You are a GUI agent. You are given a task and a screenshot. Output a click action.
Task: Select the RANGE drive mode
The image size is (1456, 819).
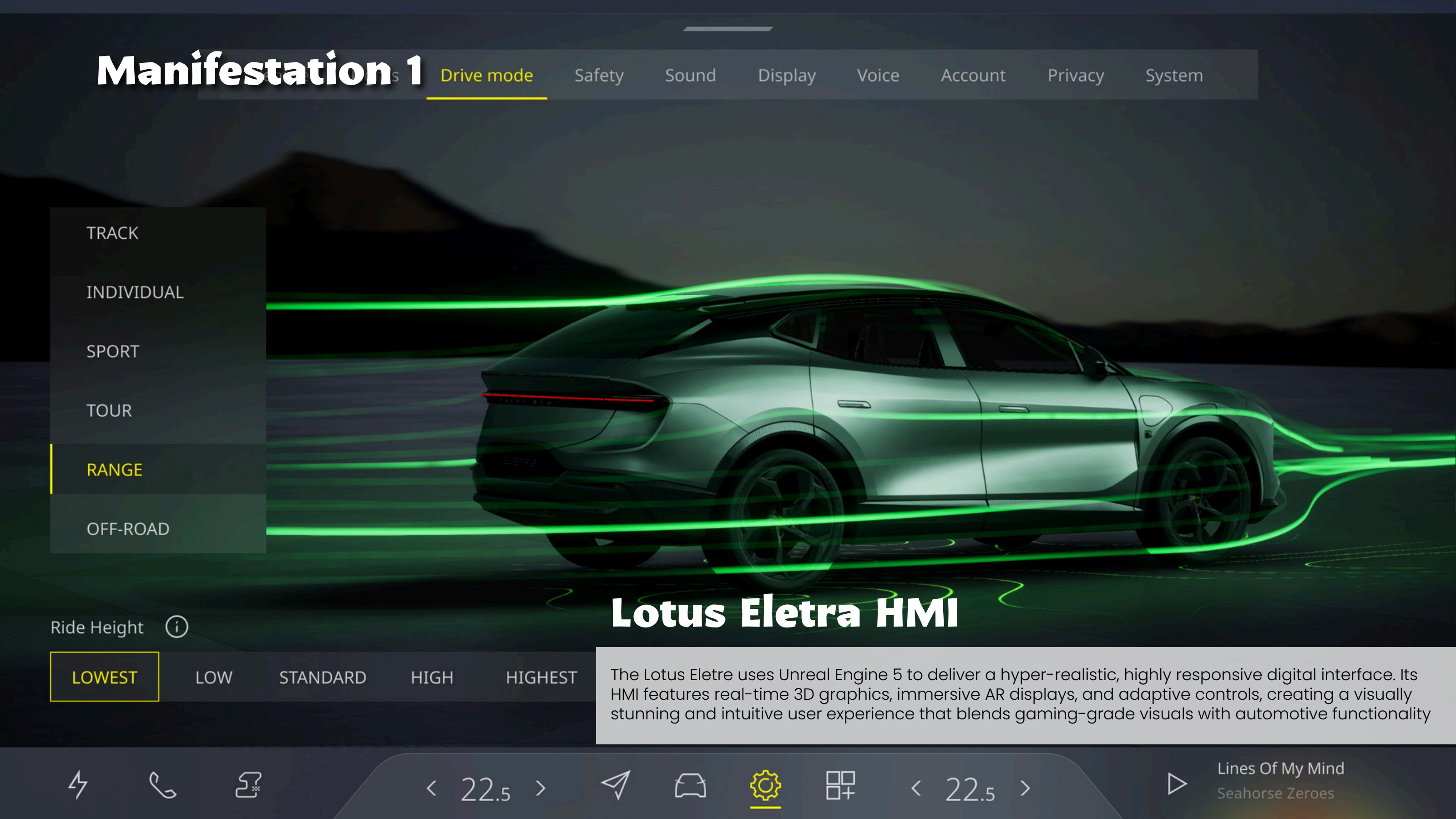[158, 470]
